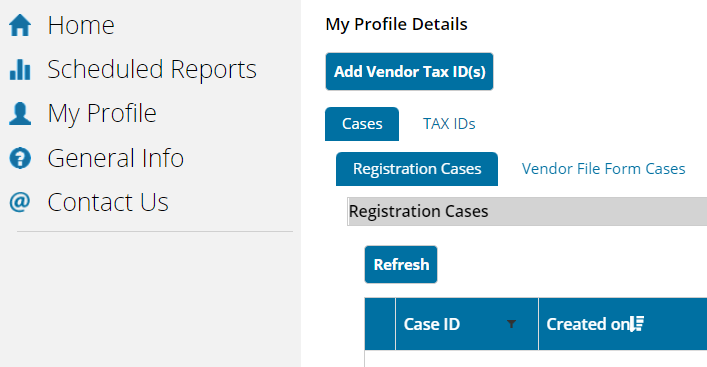Click the Created on sort icon
Image resolution: width=707 pixels, height=367 pixels.
[637, 324]
